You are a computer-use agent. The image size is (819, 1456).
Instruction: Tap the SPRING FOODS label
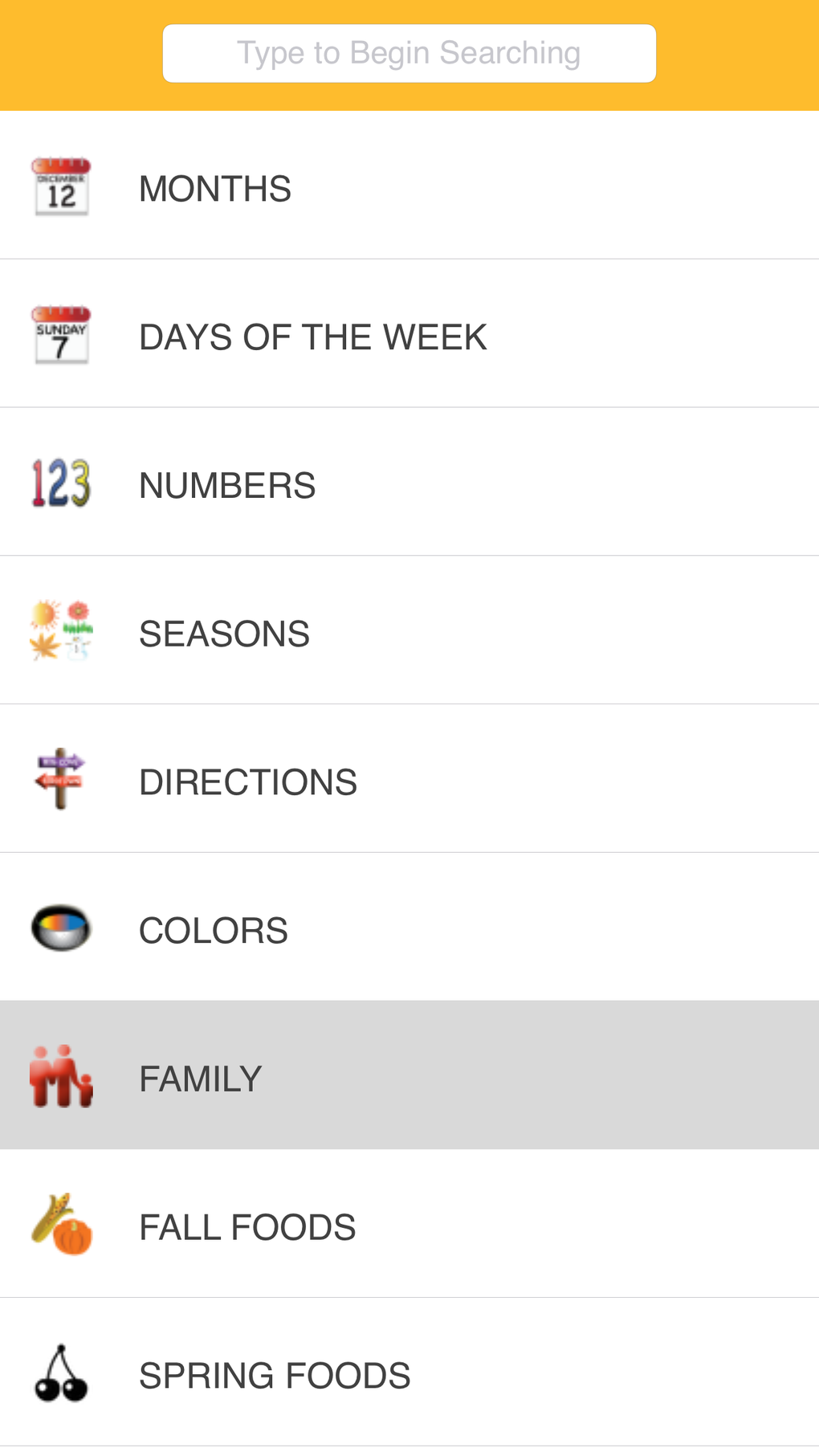[x=275, y=1376]
